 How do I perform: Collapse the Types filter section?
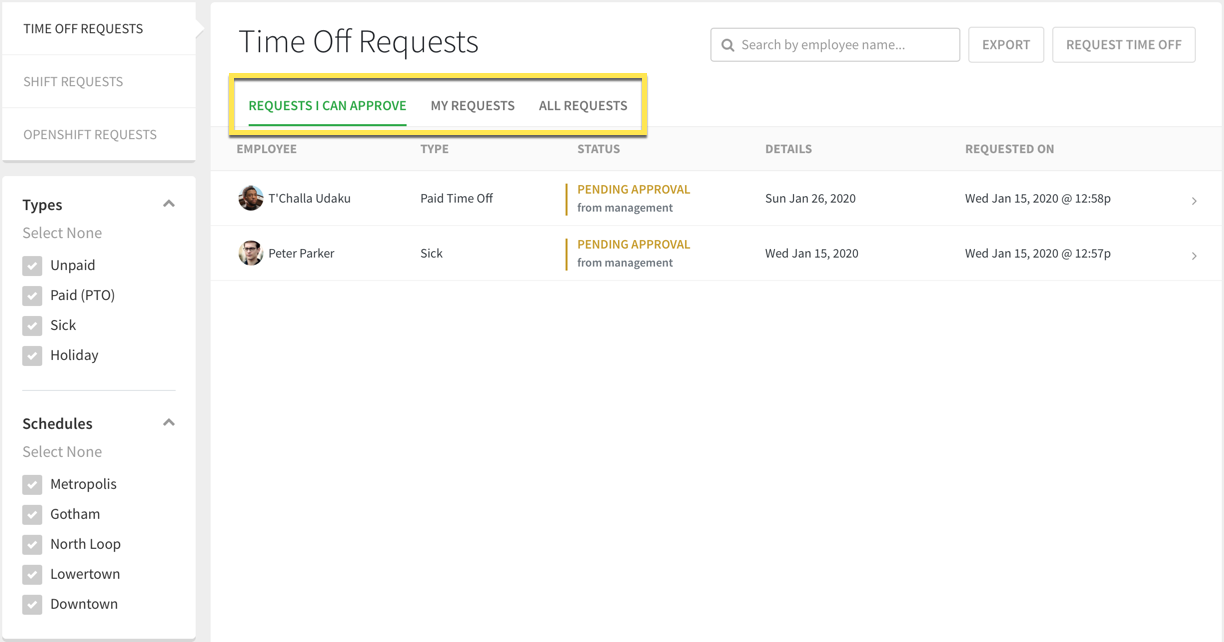[169, 203]
